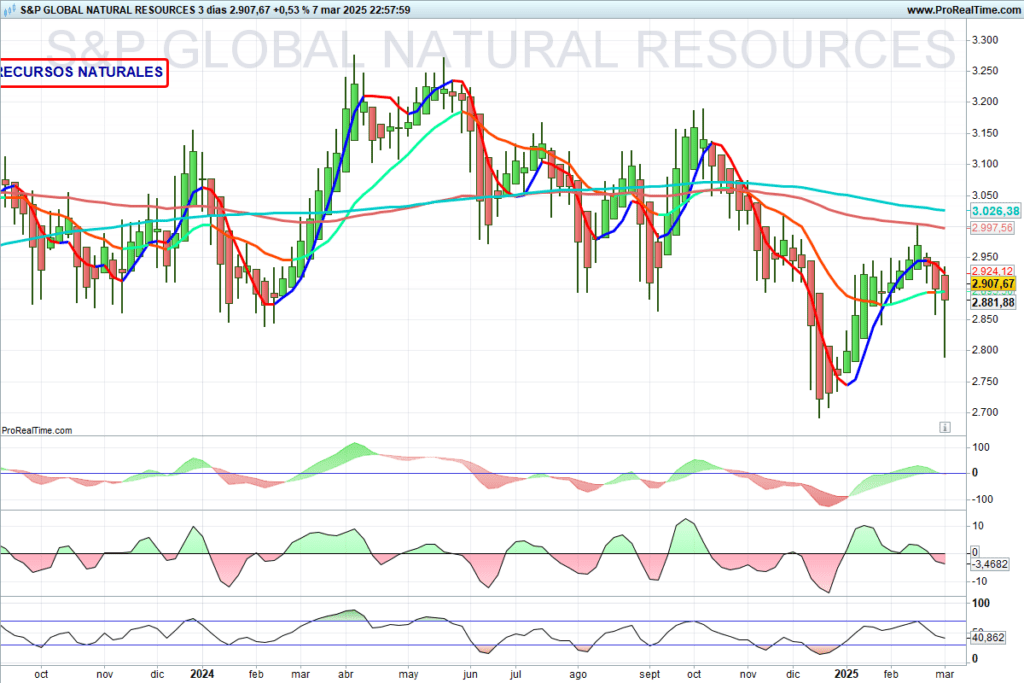Screen dimensions: 1024x683
Task: Click the 2.800 price axis label
Action: pos(985,350)
